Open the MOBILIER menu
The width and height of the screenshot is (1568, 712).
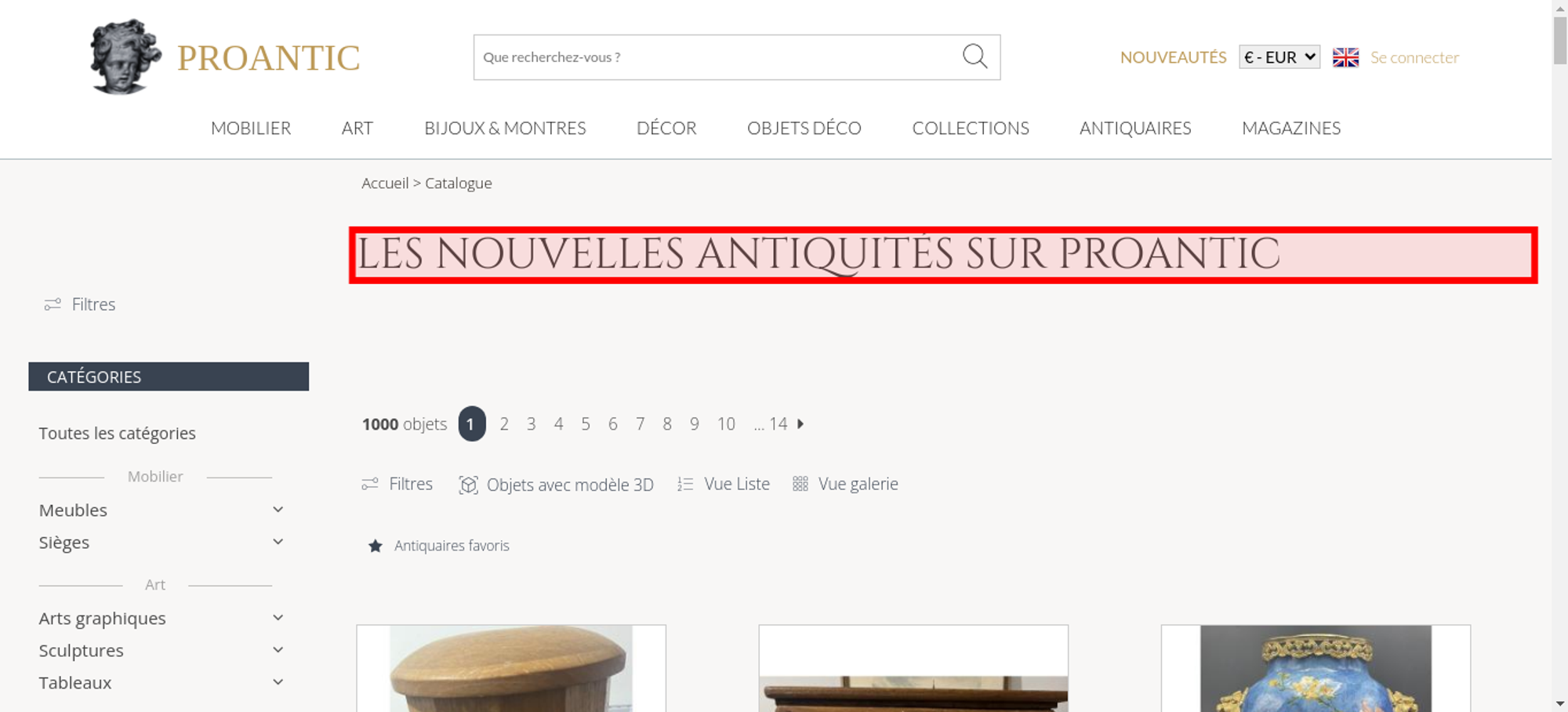coord(251,128)
